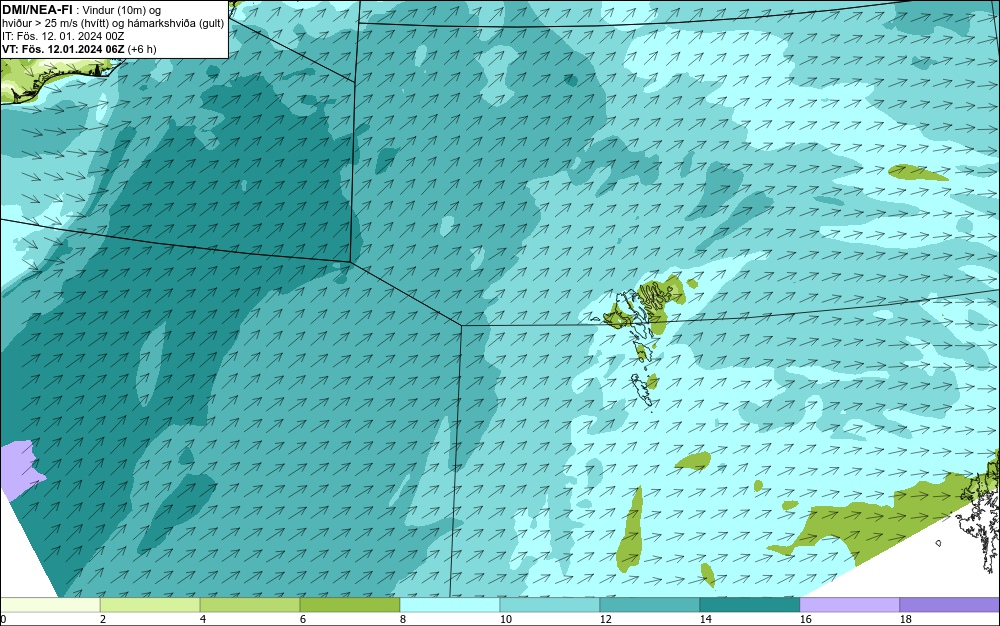Click the 14–16 m/s dark teal legend swatch
The width and height of the screenshot is (1000, 626).
pos(750,605)
